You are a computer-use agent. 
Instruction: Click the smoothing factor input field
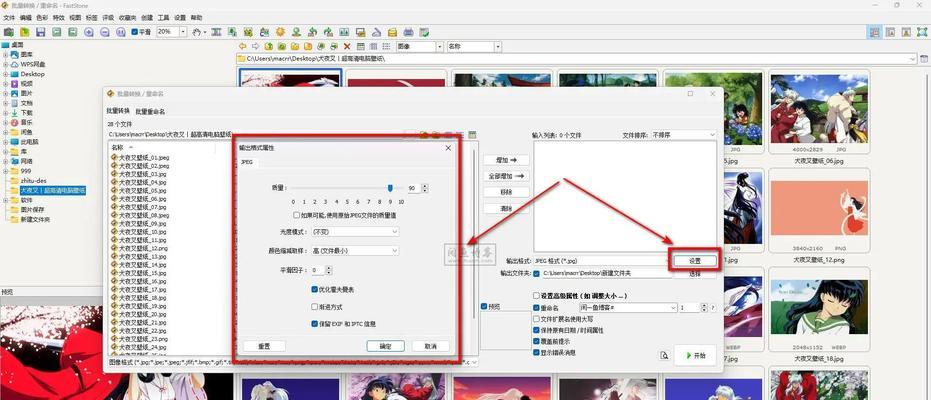click(x=317, y=270)
